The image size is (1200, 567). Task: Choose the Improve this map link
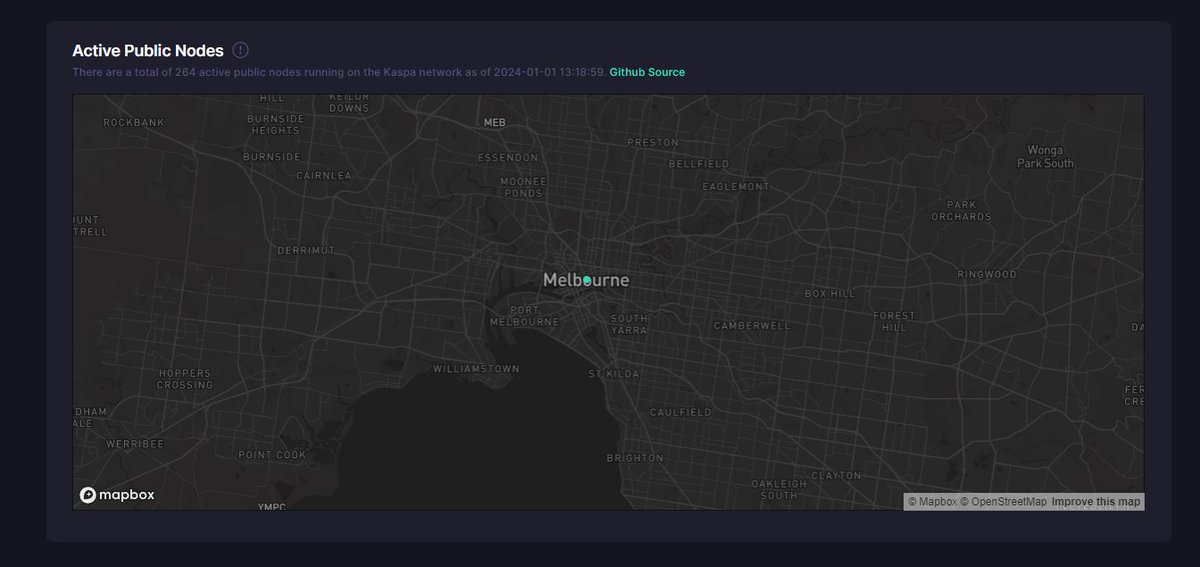[x=1096, y=502]
